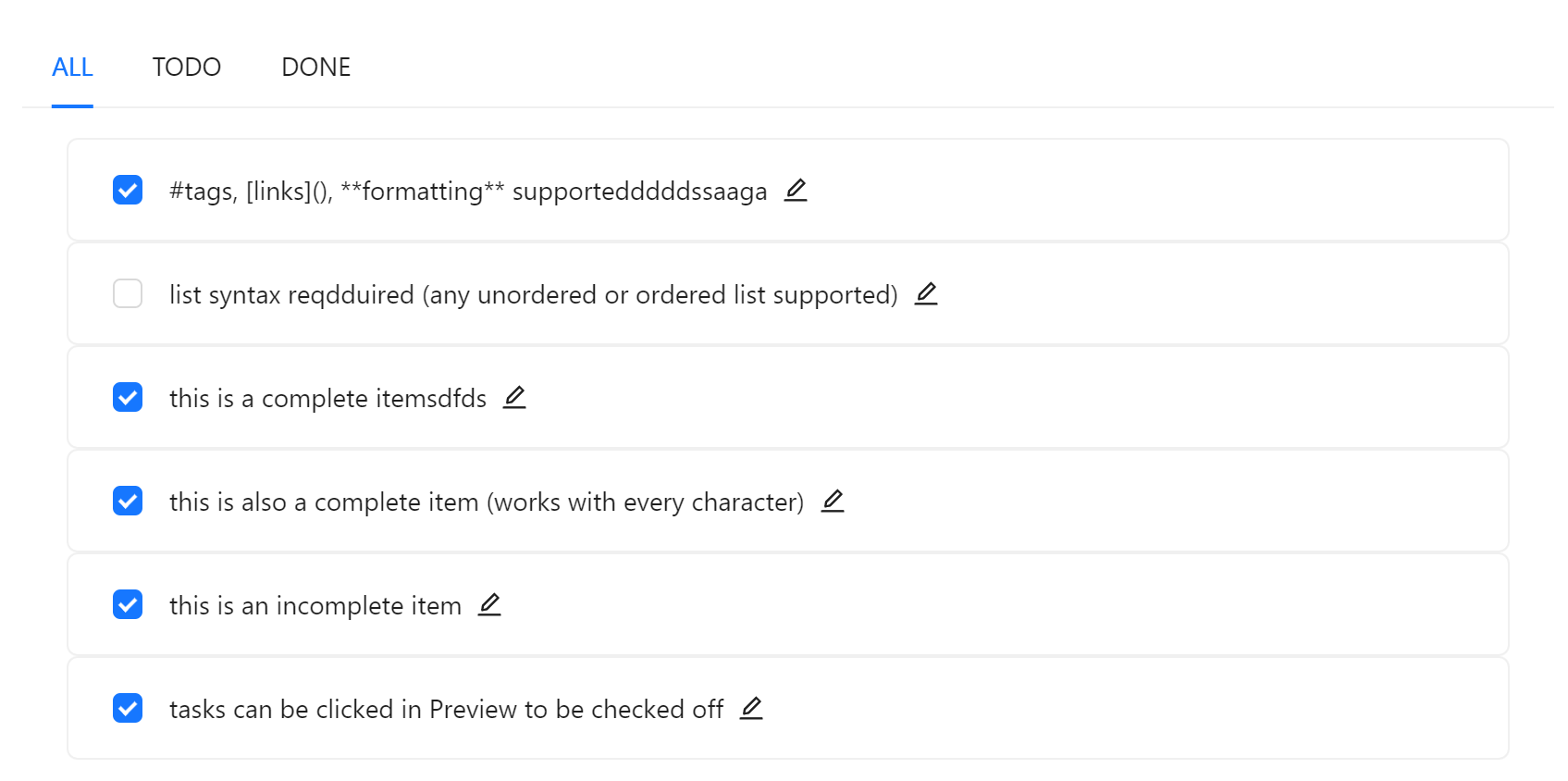
Task: Open the DONE tab
Action: 316,67
